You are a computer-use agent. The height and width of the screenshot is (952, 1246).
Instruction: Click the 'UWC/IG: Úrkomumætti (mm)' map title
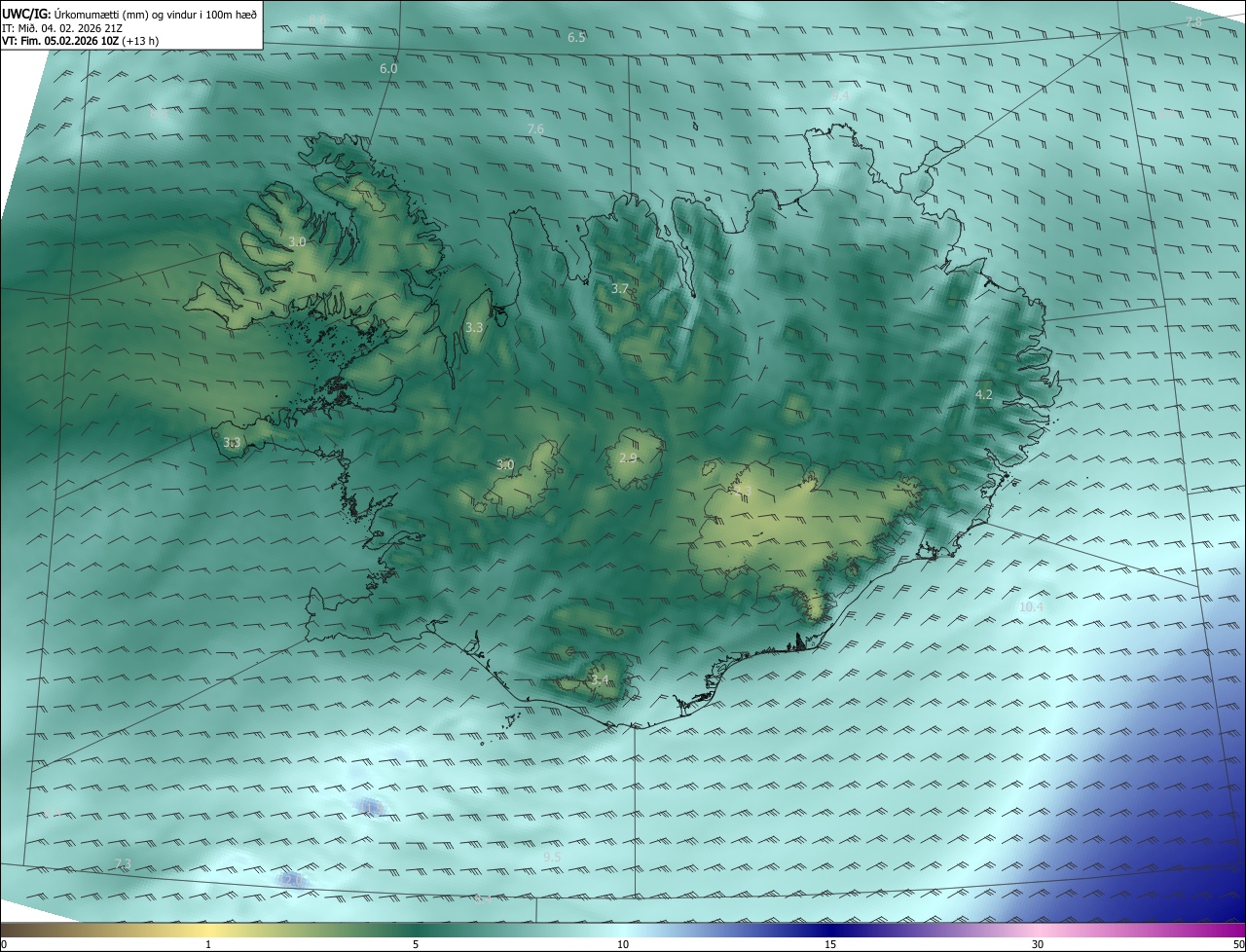(x=129, y=14)
